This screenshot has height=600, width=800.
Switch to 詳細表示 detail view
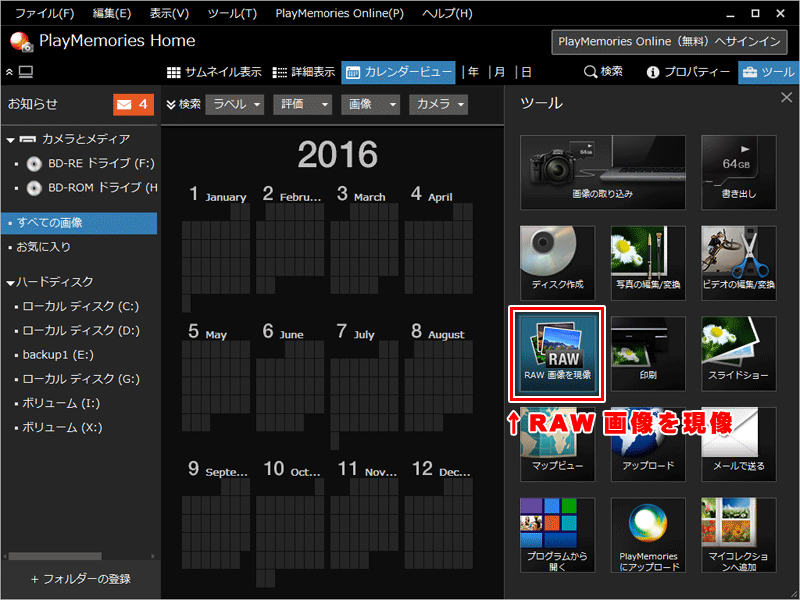click(304, 72)
